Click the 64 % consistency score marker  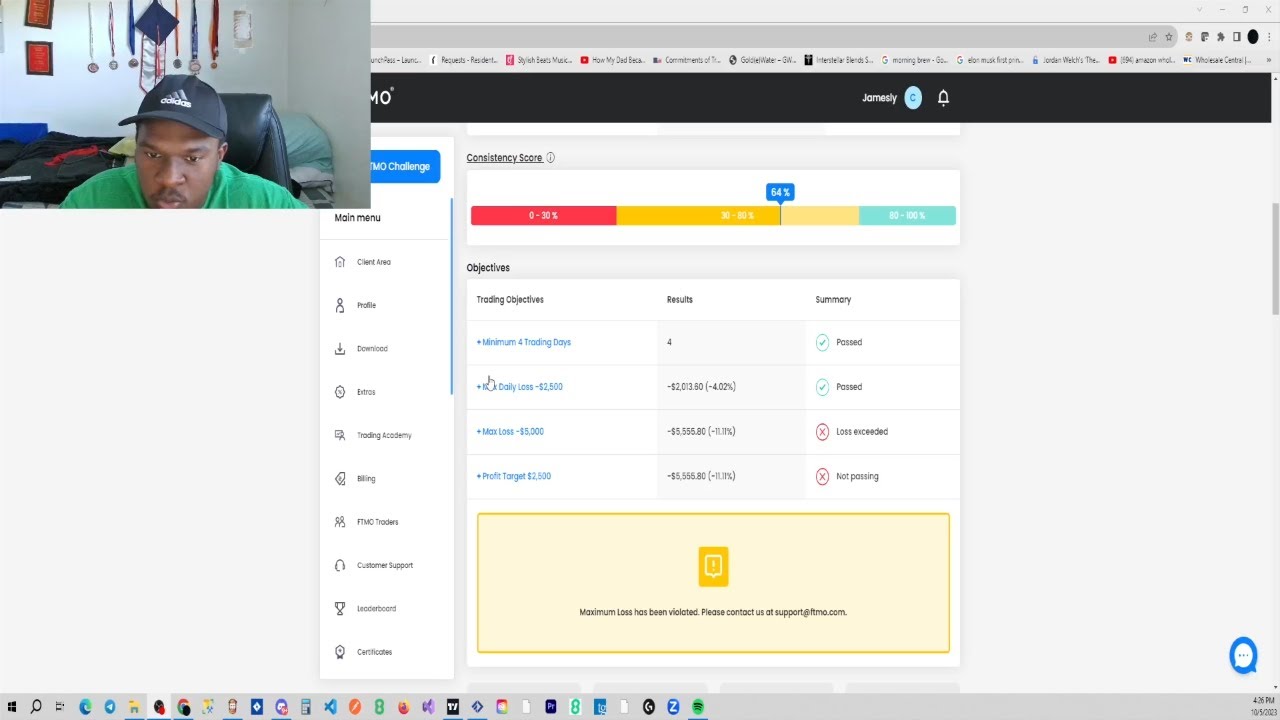point(780,192)
